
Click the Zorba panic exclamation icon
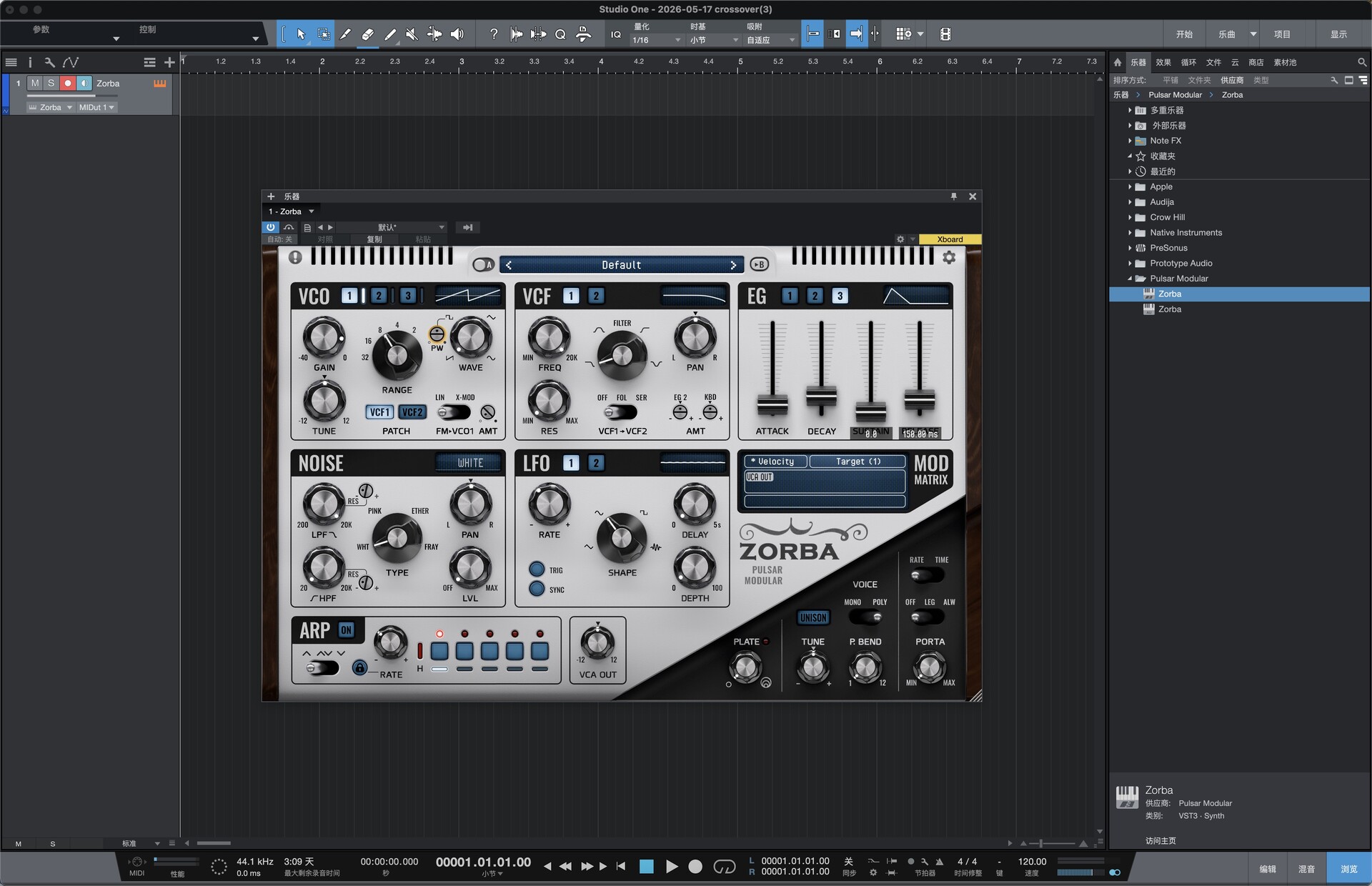point(295,257)
